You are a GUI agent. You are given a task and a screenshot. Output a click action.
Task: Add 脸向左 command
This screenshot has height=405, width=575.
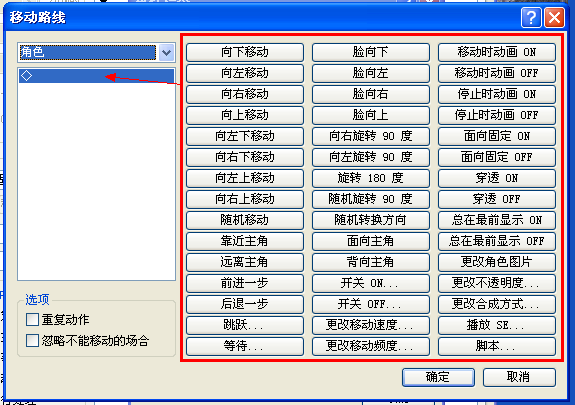click(371, 73)
